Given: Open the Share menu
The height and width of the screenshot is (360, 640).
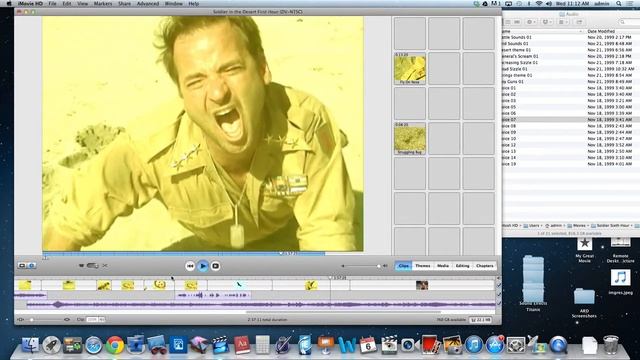Looking at the screenshot, I should pyautogui.click(x=124, y=4).
